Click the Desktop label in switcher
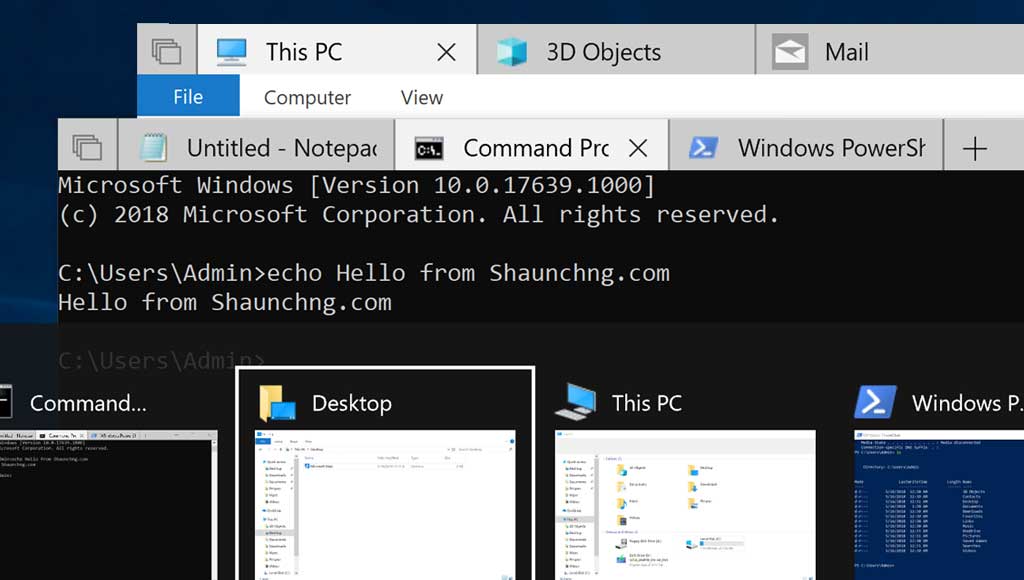Screen dimensions: 1024x580 [x=352, y=404]
